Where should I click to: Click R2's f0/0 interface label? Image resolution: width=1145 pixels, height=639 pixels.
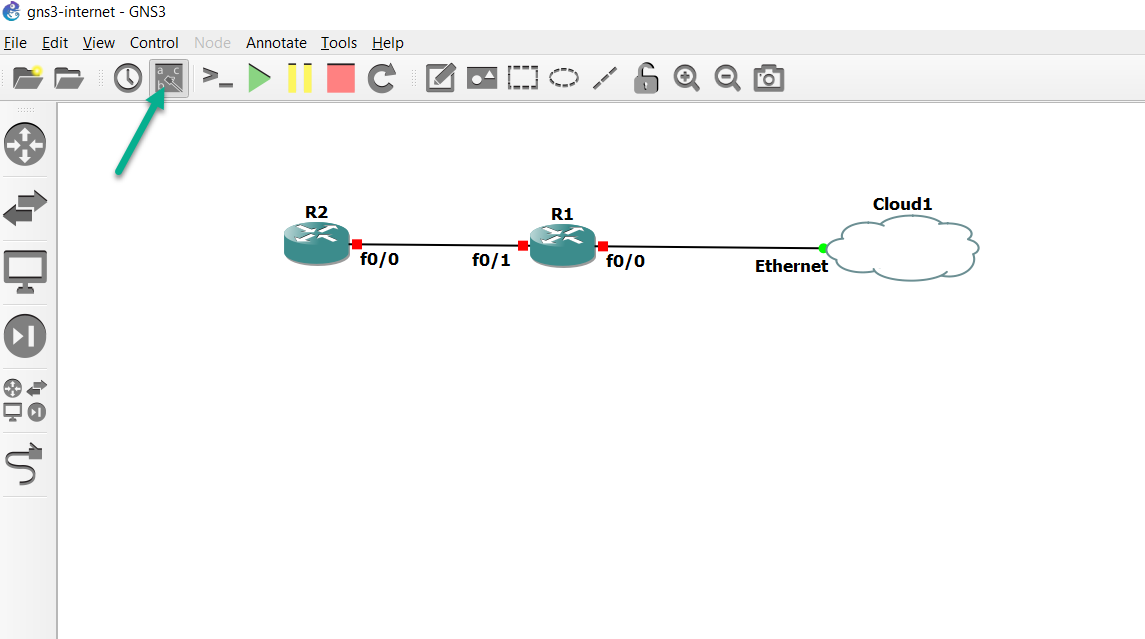coord(380,259)
